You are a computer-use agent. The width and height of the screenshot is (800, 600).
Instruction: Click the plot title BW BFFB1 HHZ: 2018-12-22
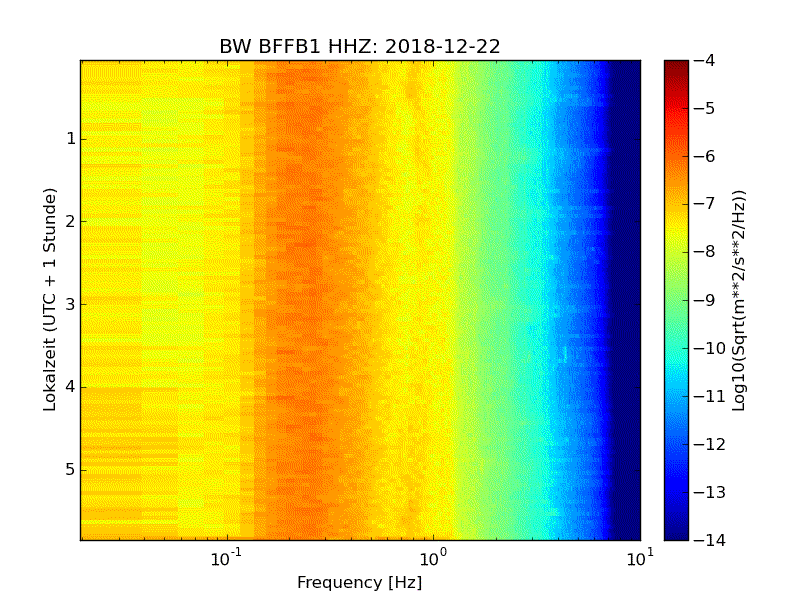pyautogui.click(x=360, y=46)
